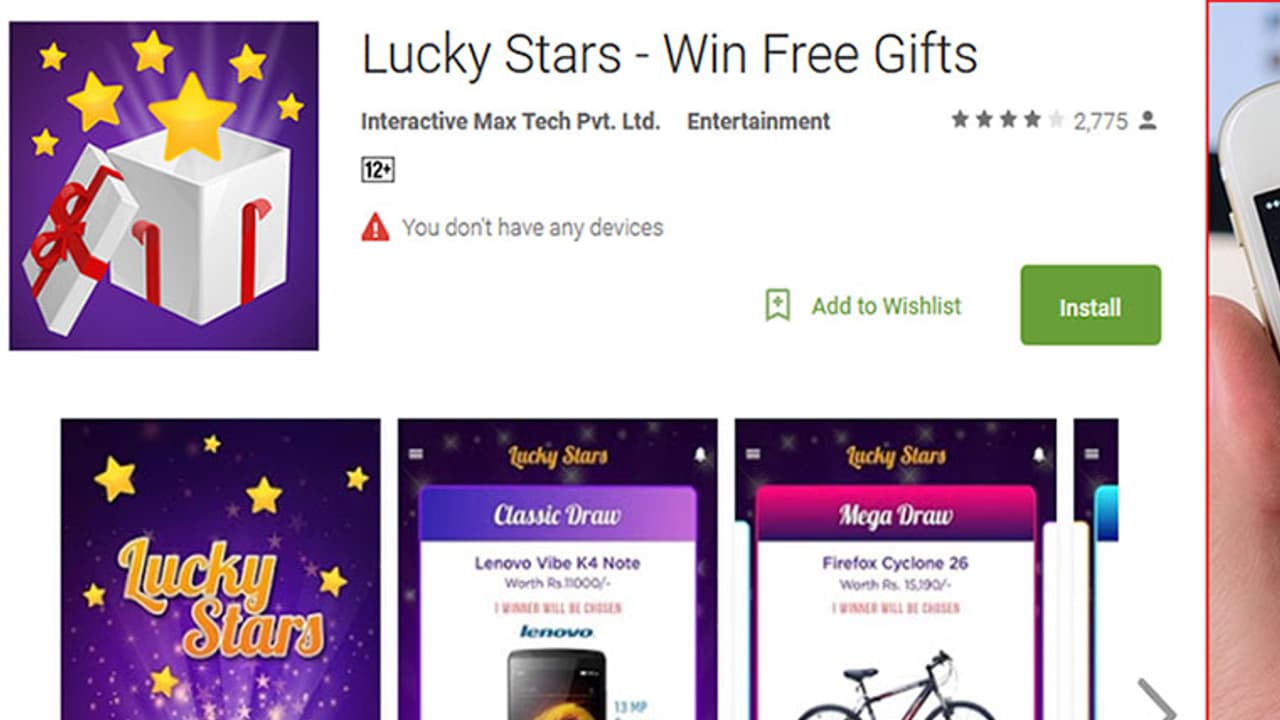The image size is (1280, 720).
Task: Click the star rating display
Action: click(1007, 120)
